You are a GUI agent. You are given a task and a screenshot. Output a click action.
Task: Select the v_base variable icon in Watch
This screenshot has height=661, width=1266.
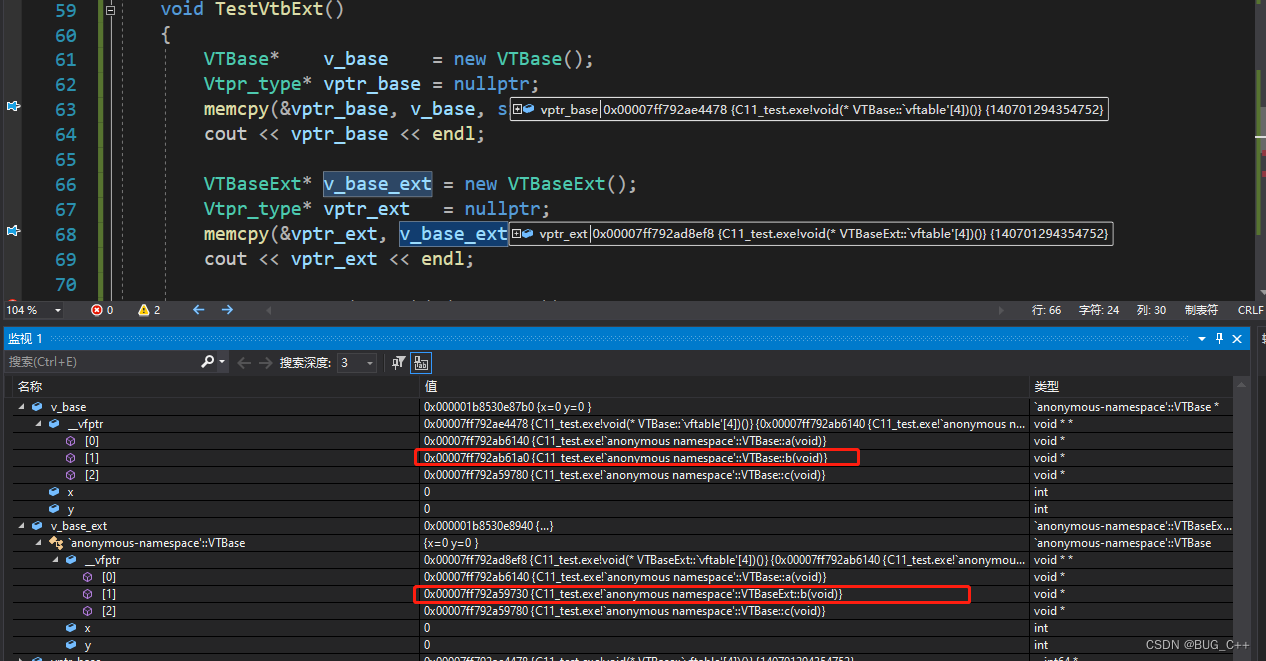click(37, 407)
